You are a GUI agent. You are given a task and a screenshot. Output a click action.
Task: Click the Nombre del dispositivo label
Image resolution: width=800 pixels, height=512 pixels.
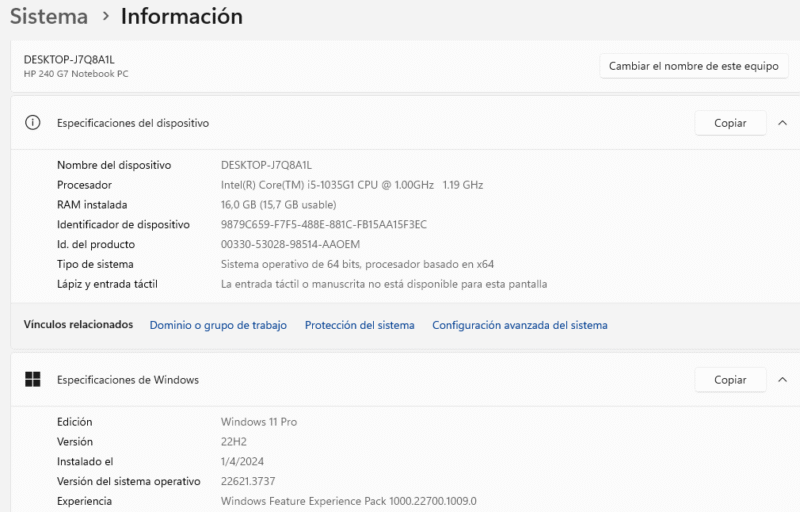pyautogui.click(x=114, y=165)
